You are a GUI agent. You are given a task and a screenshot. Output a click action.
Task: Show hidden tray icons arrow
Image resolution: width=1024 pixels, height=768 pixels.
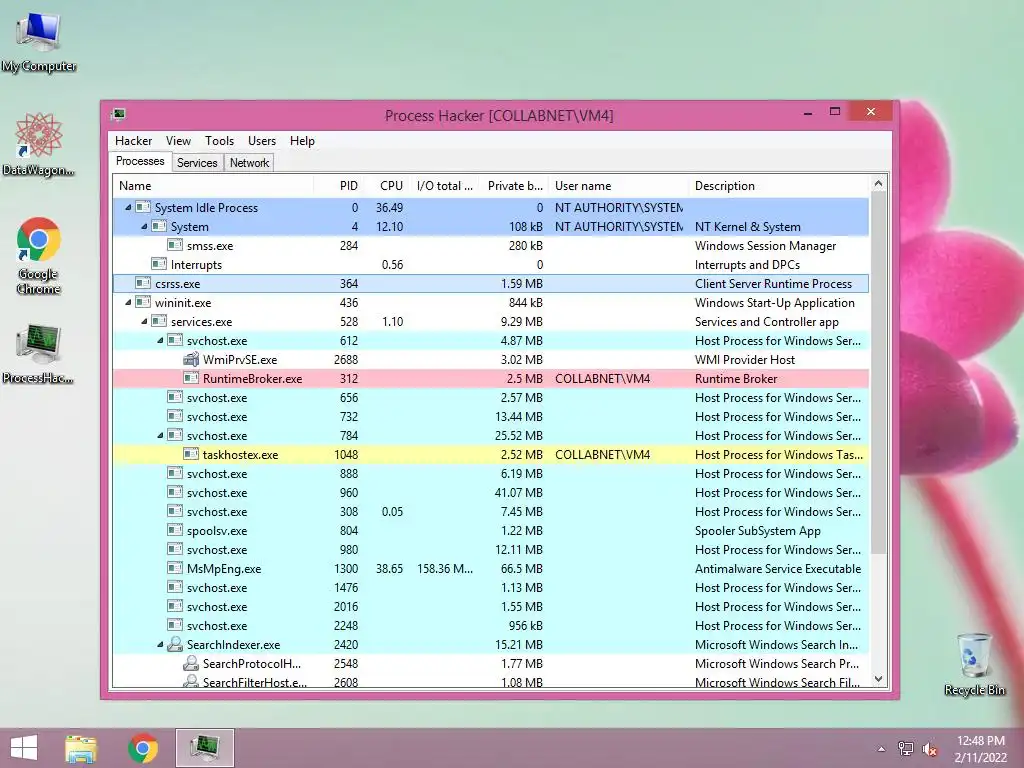pos(881,749)
